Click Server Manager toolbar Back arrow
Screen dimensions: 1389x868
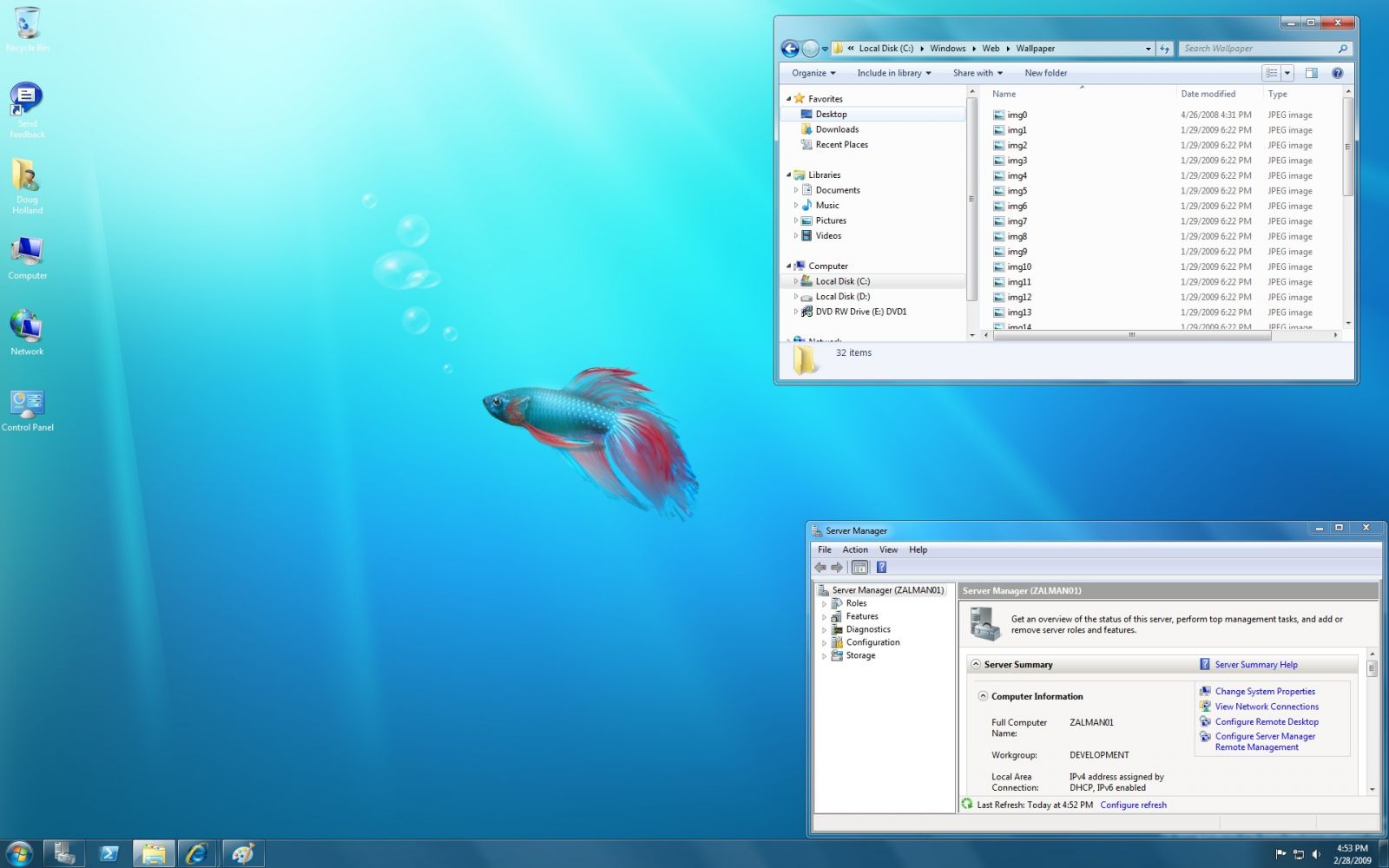click(820, 568)
